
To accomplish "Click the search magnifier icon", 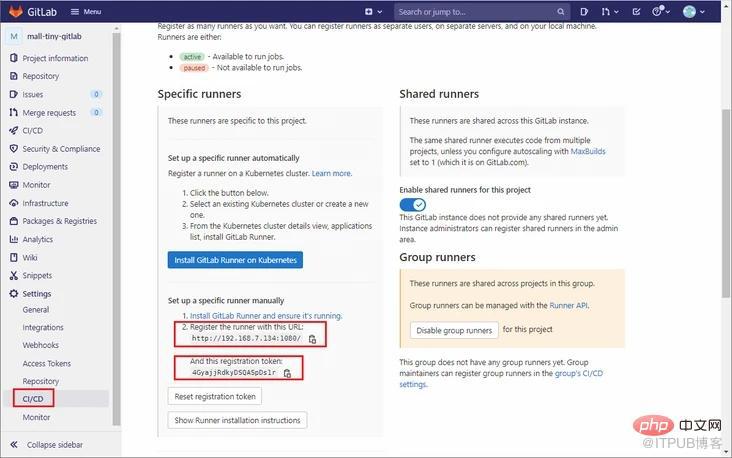I will pos(560,12).
